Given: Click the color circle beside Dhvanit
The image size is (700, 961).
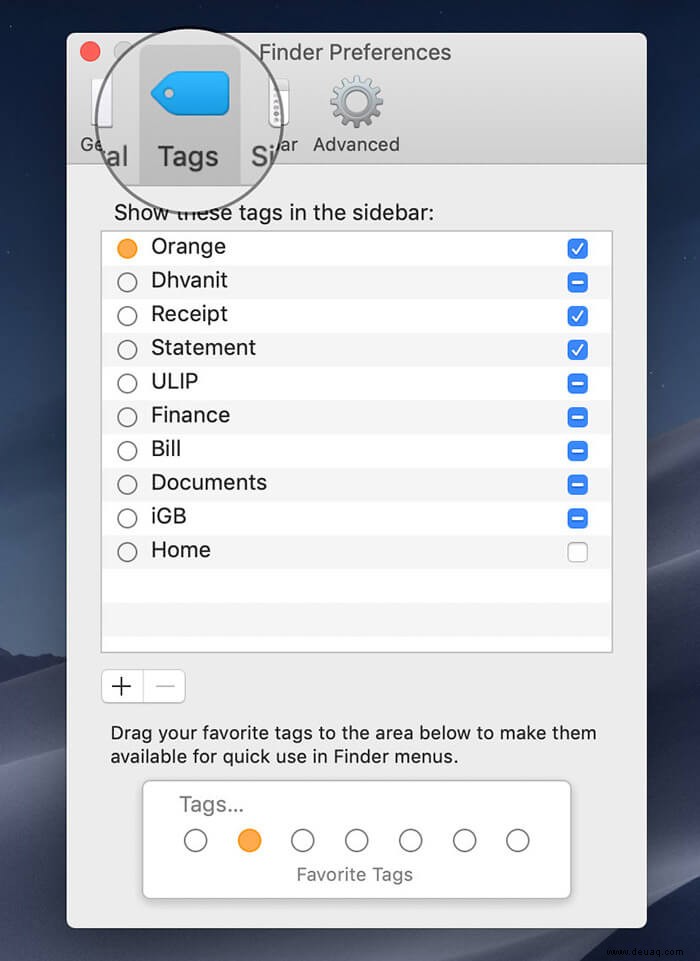Looking at the screenshot, I should pos(127,282).
